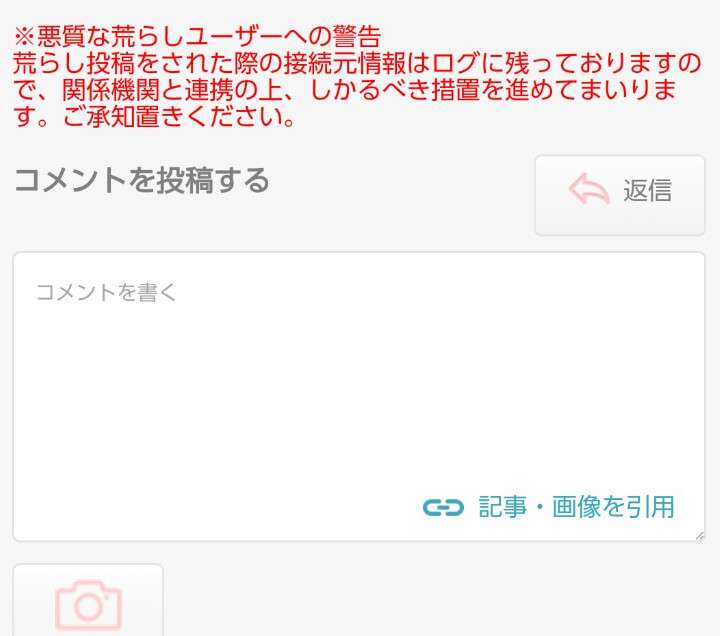Click the word 記事 in the quote link
The width and height of the screenshot is (720, 636).
click(502, 507)
